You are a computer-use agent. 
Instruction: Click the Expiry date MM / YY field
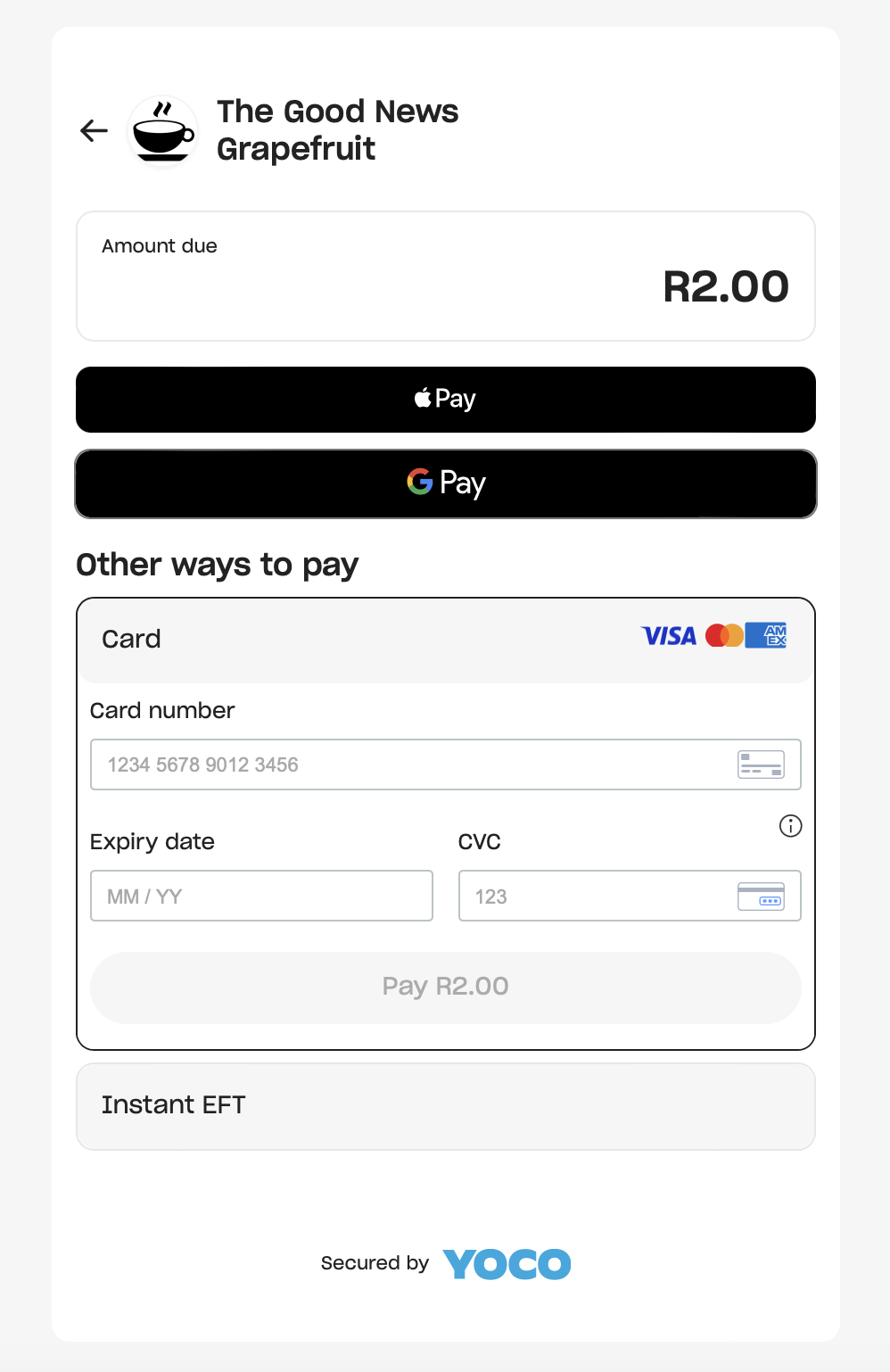[x=261, y=896]
